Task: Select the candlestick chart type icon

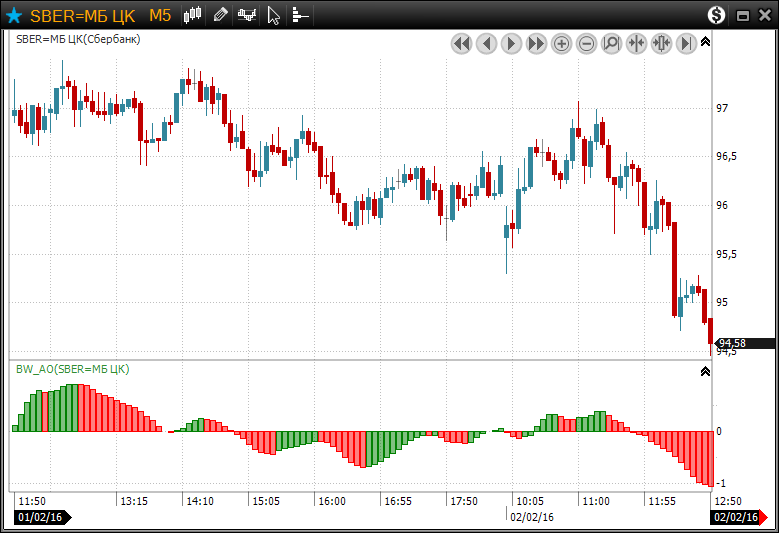Action: pos(193,15)
